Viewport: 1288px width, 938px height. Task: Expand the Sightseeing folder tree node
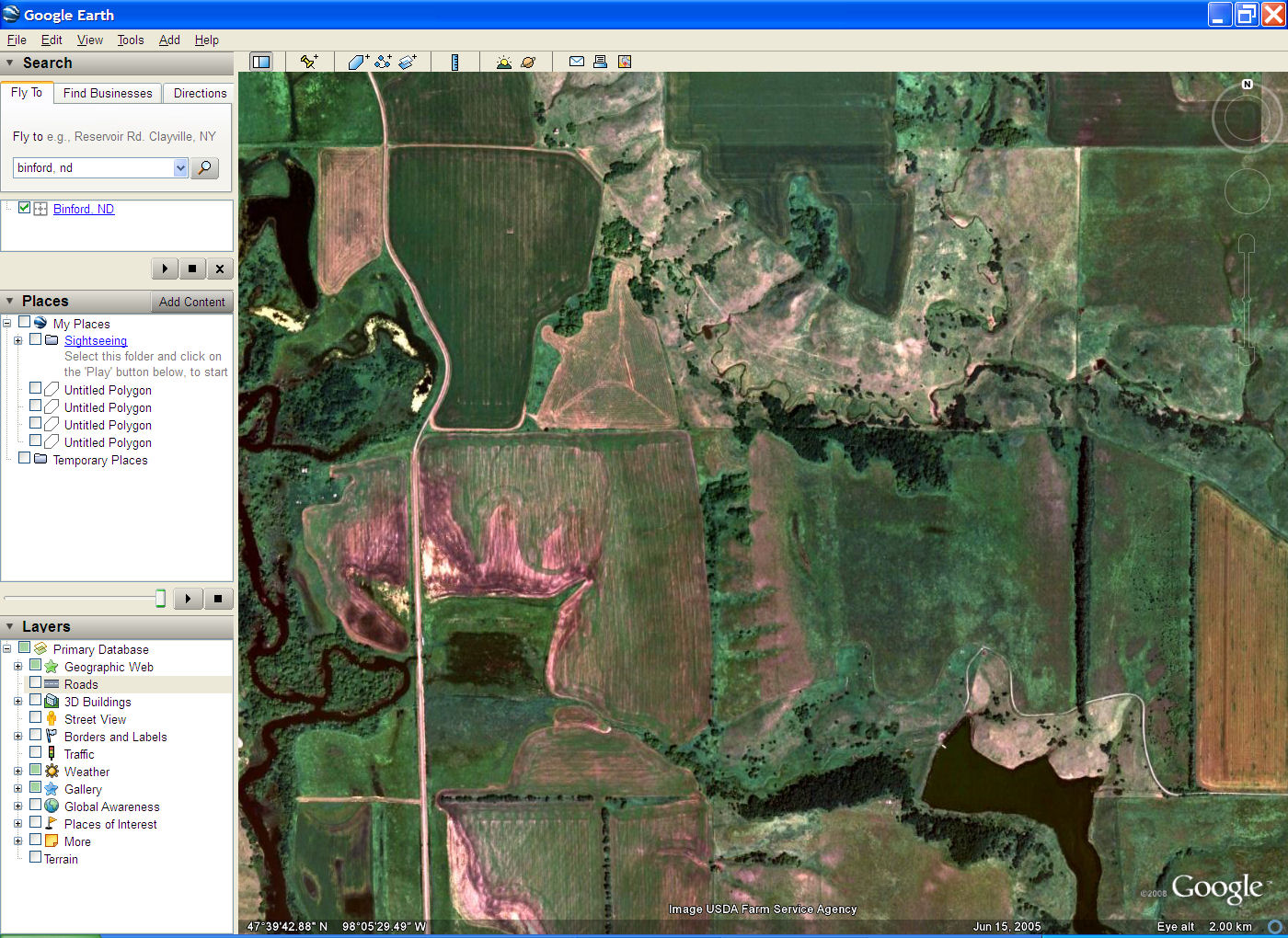[17, 340]
